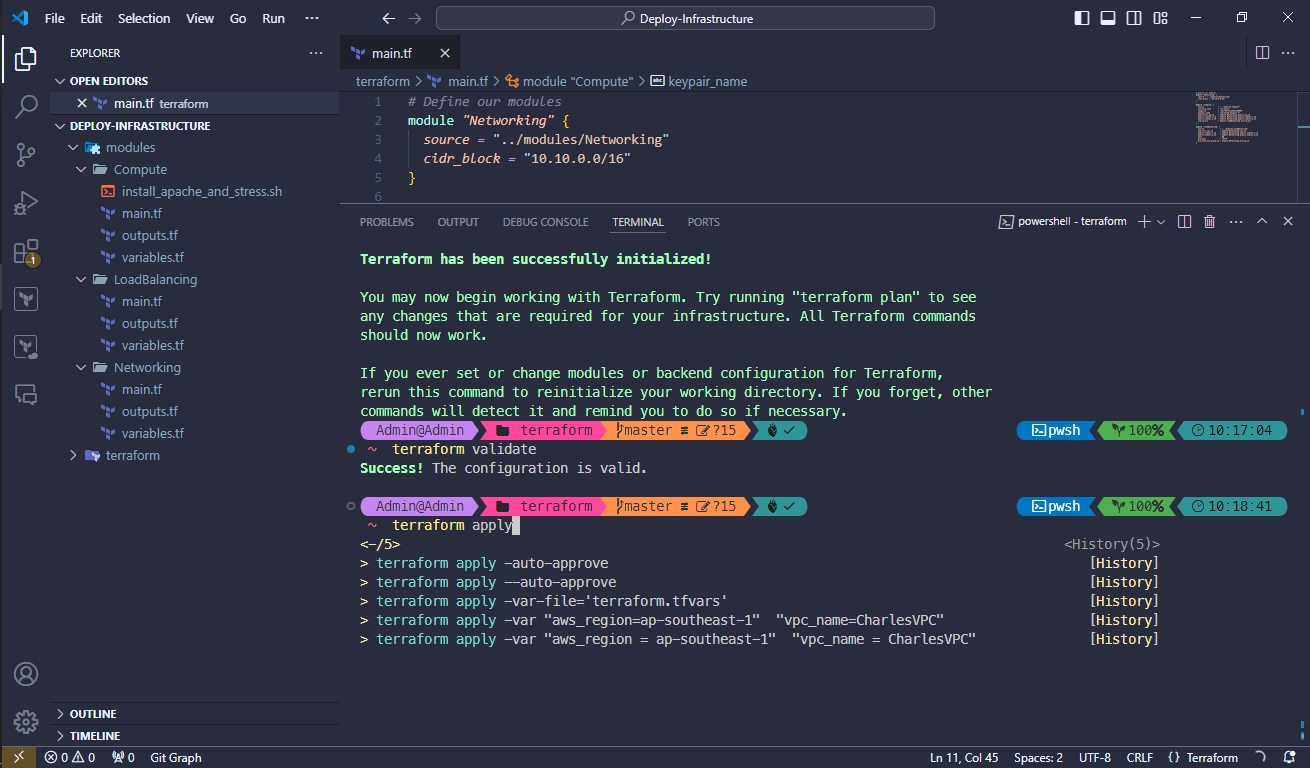The image size is (1310, 768).
Task: Toggle the bottom panel layout button
Action: click(x=1108, y=18)
